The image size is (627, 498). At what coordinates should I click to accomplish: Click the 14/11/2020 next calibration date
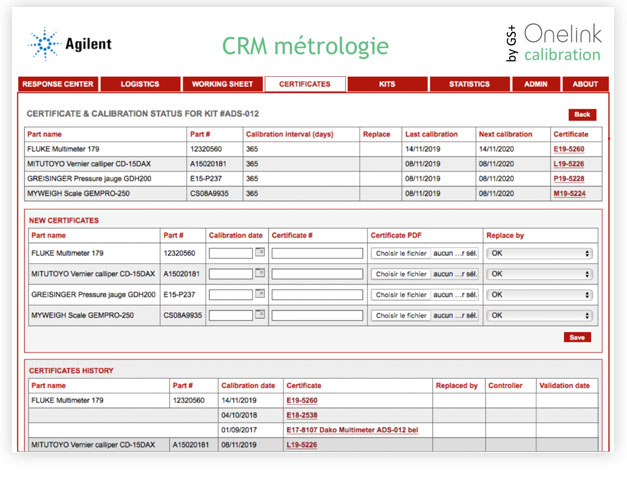[x=496, y=149]
